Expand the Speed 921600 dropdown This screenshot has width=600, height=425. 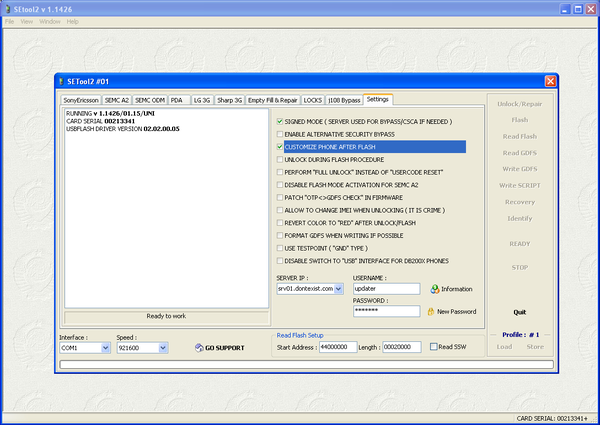[x=163, y=348]
